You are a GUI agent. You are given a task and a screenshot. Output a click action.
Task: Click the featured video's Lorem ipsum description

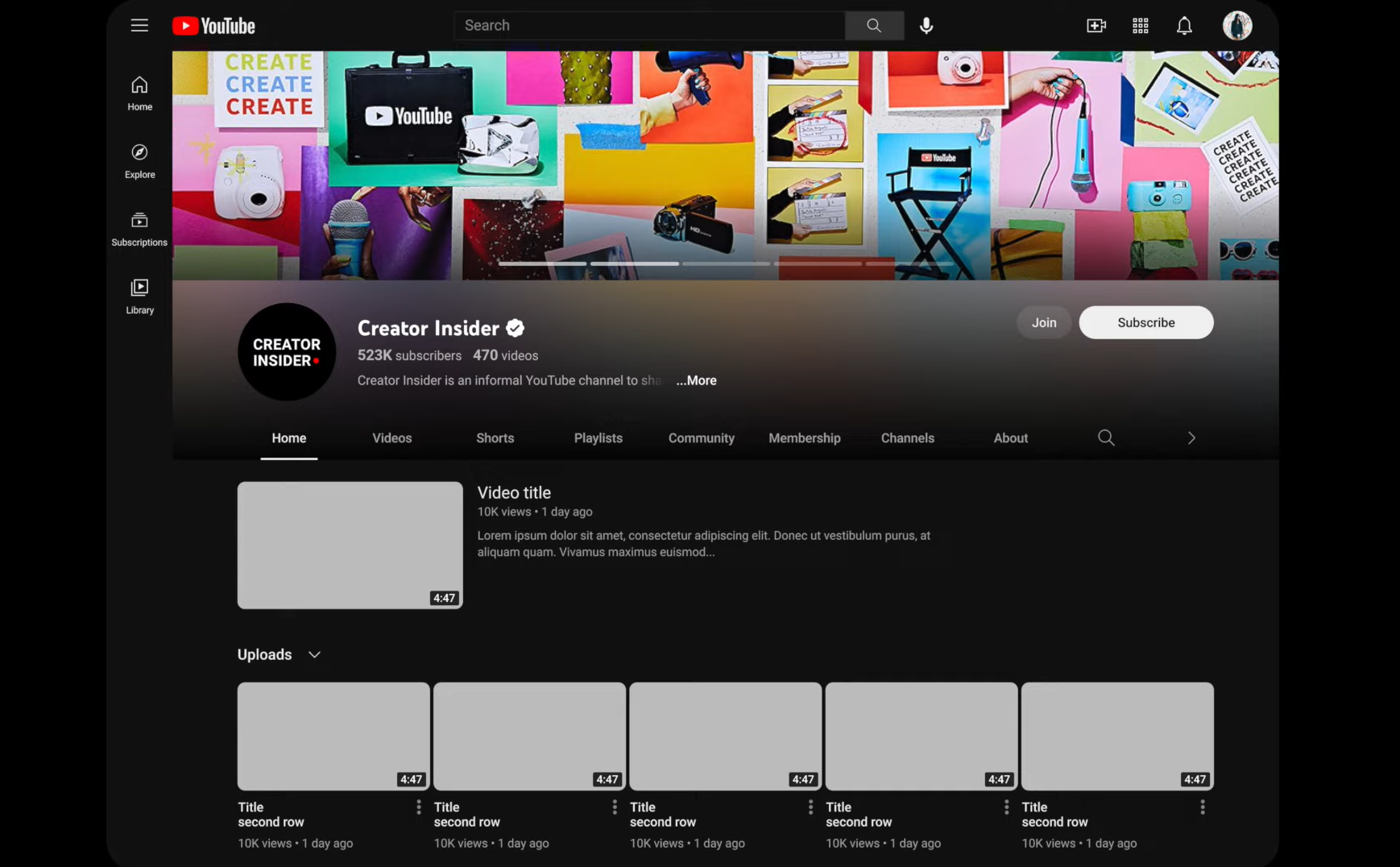pyautogui.click(x=703, y=544)
